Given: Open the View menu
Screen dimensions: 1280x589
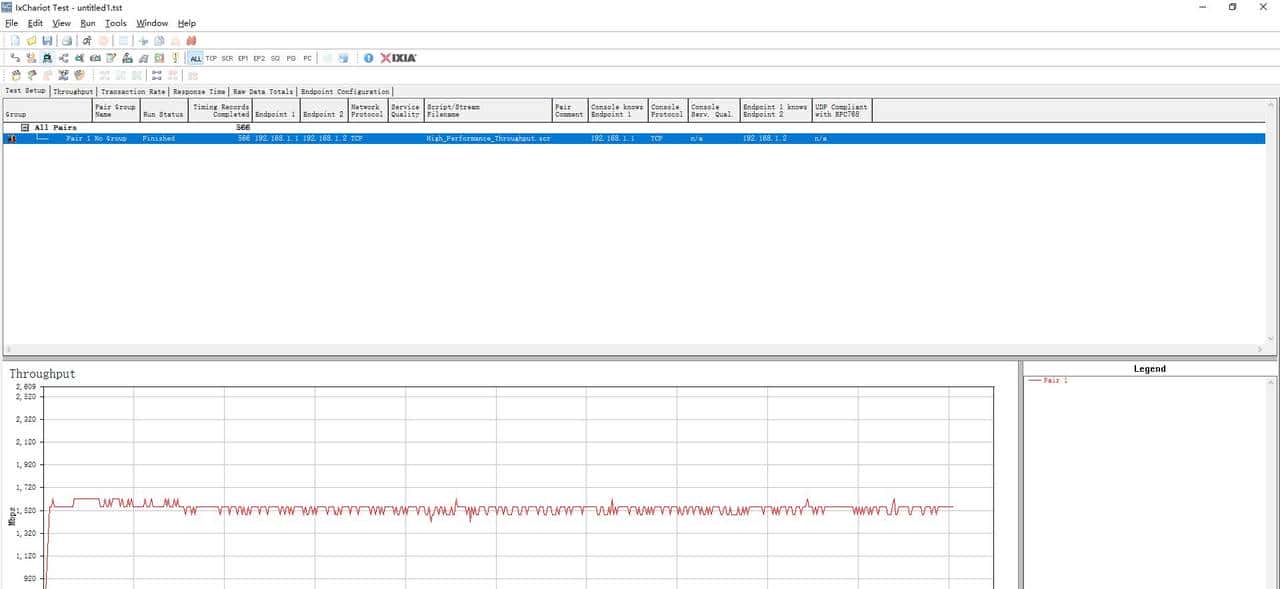Looking at the screenshot, I should pyautogui.click(x=61, y=23).
